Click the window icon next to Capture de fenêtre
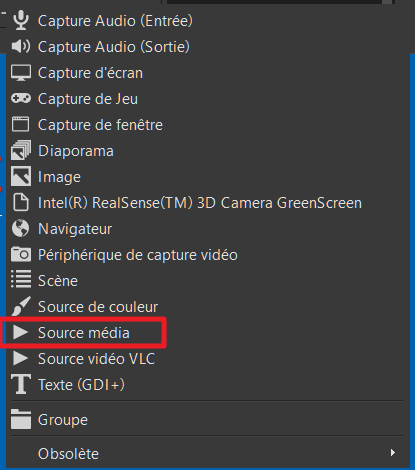This screenshot has width=415, height=470. [x=21, y=124]
